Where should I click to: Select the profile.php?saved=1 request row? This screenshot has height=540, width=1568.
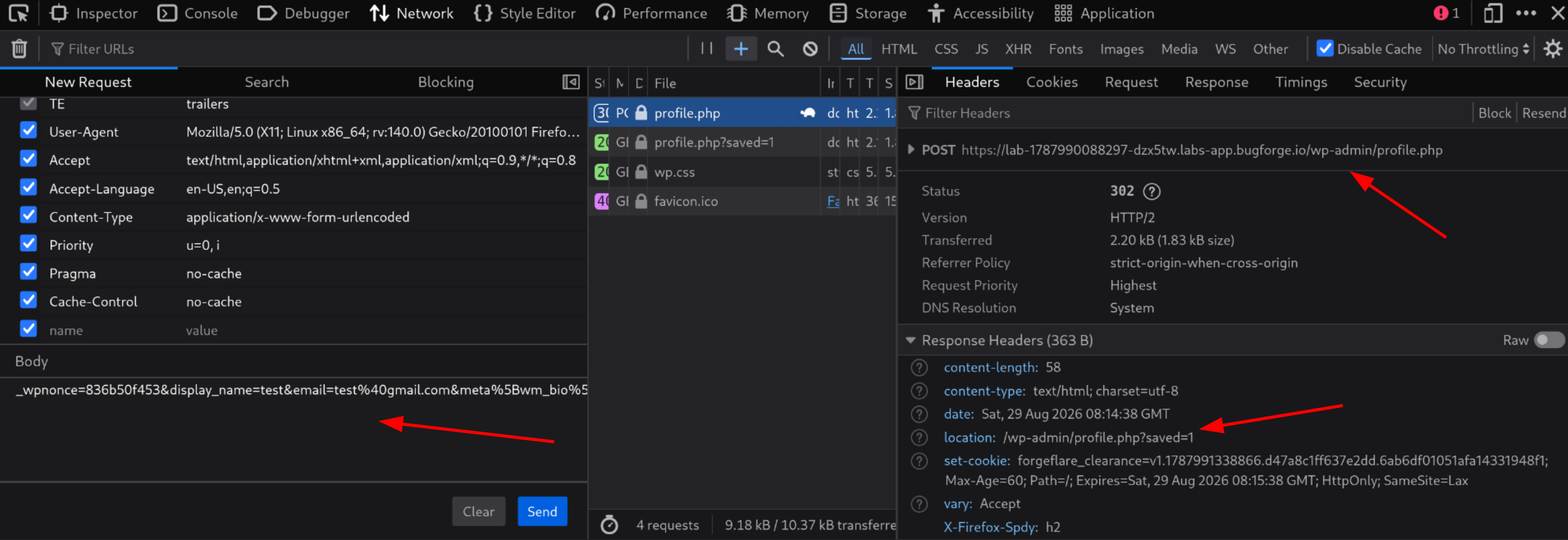pos(743,142)
